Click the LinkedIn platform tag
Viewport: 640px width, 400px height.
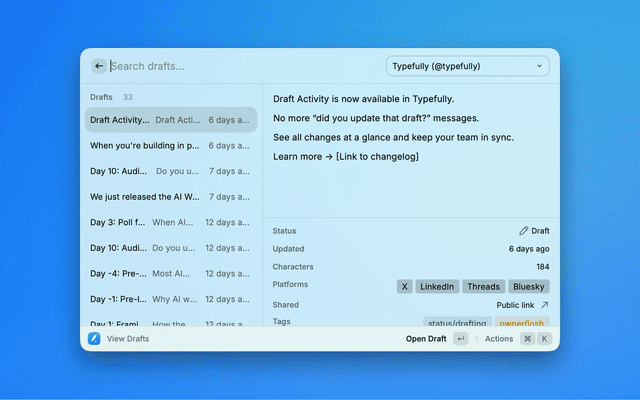pos(437,286)
